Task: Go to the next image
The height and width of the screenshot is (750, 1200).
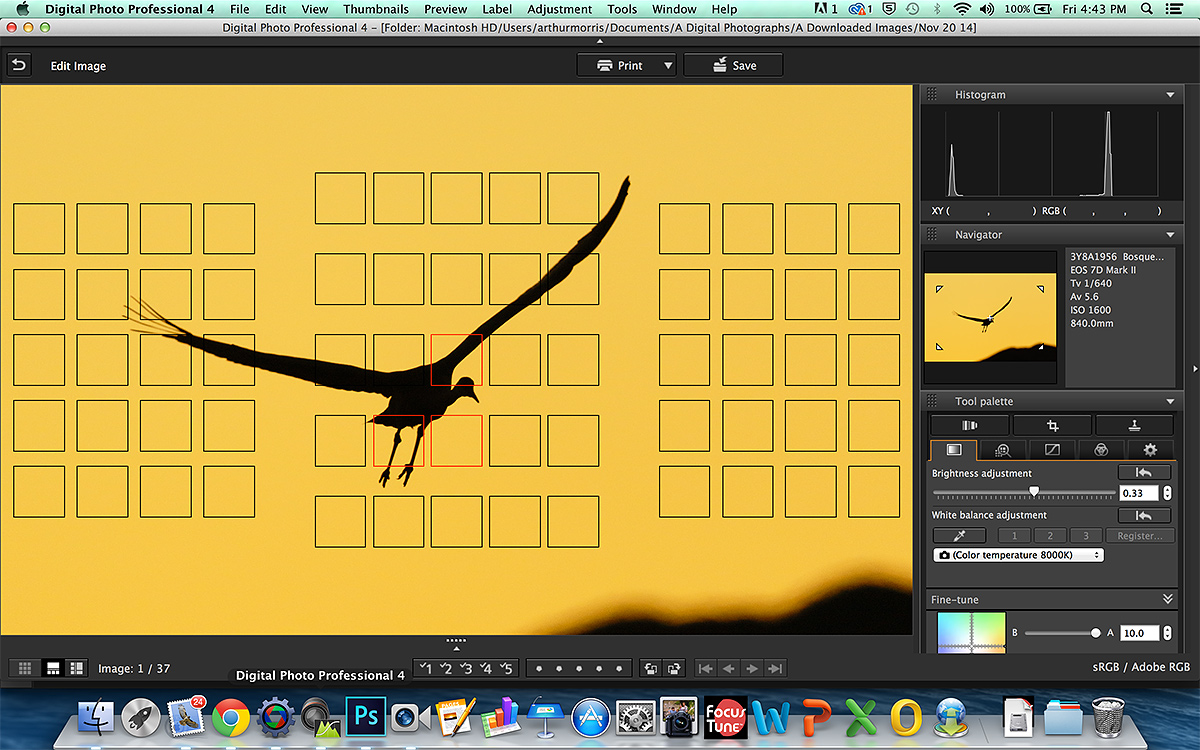Action: pos(752,668)
